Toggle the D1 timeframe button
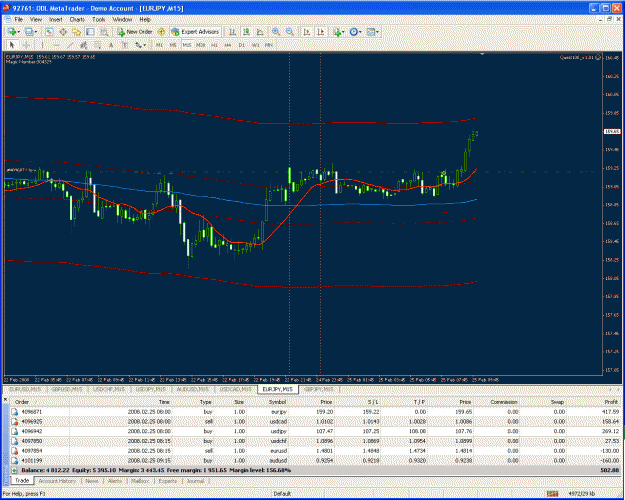This screenshot has height=500, width=625. [x=242, y=45]
